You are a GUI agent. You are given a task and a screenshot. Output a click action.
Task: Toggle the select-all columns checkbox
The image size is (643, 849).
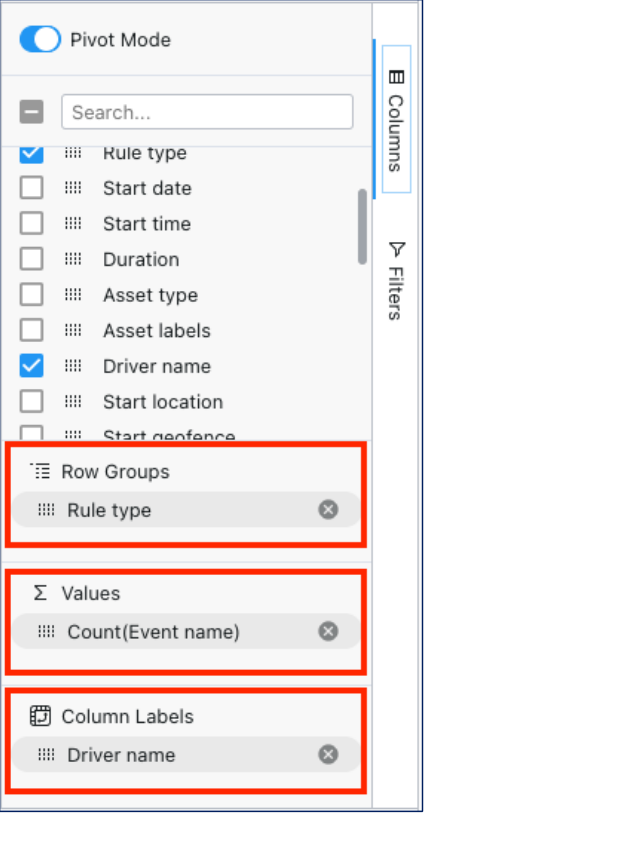(32, 112)
